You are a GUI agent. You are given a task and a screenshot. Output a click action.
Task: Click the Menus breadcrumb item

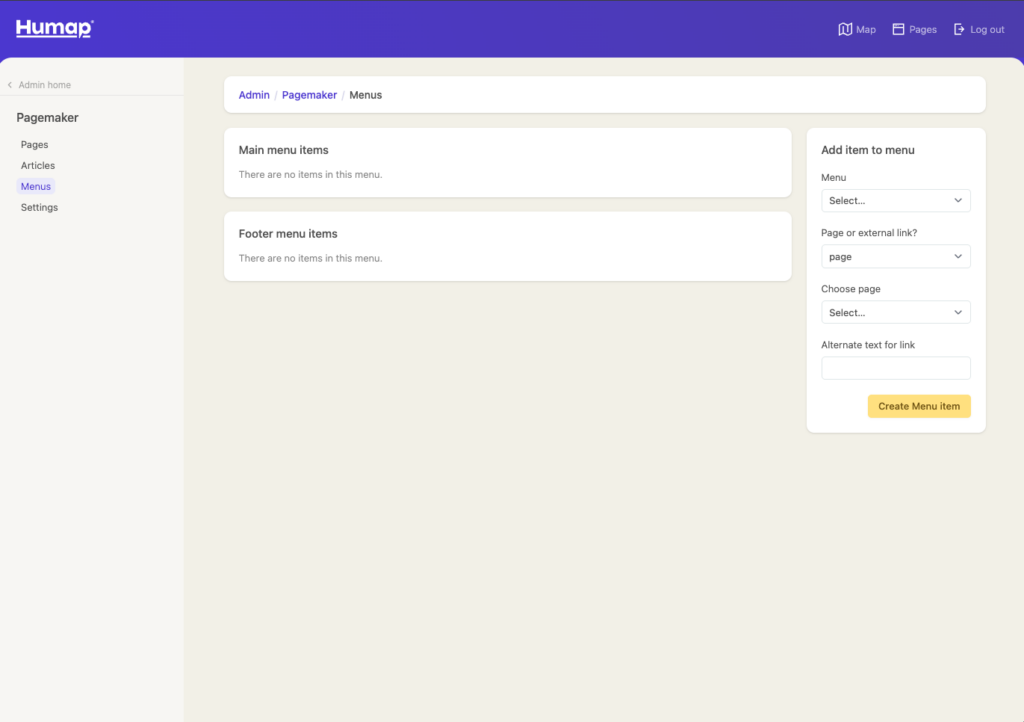(366, 95)
